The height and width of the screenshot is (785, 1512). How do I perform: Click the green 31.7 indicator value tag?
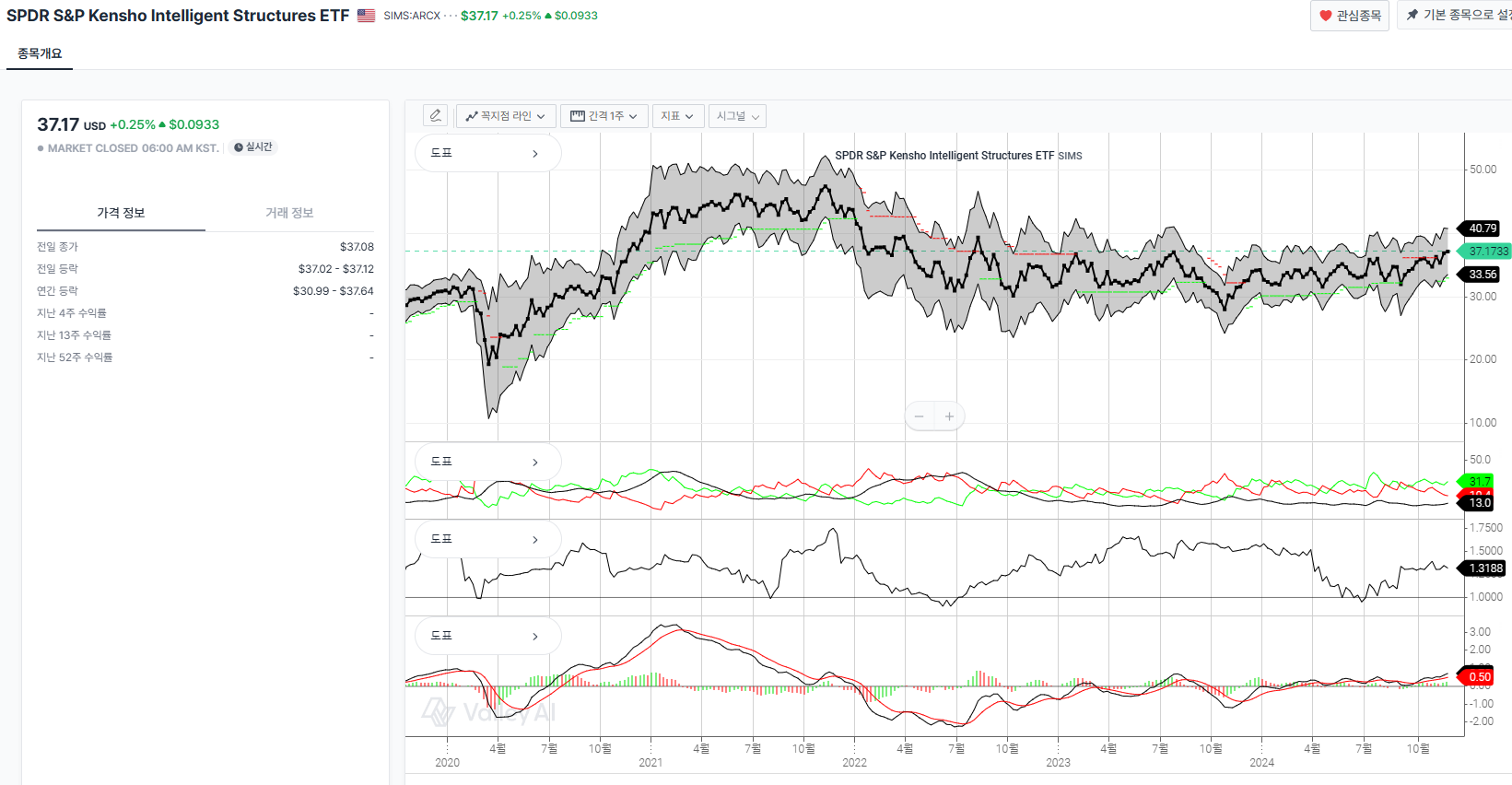coord(1478,481)
